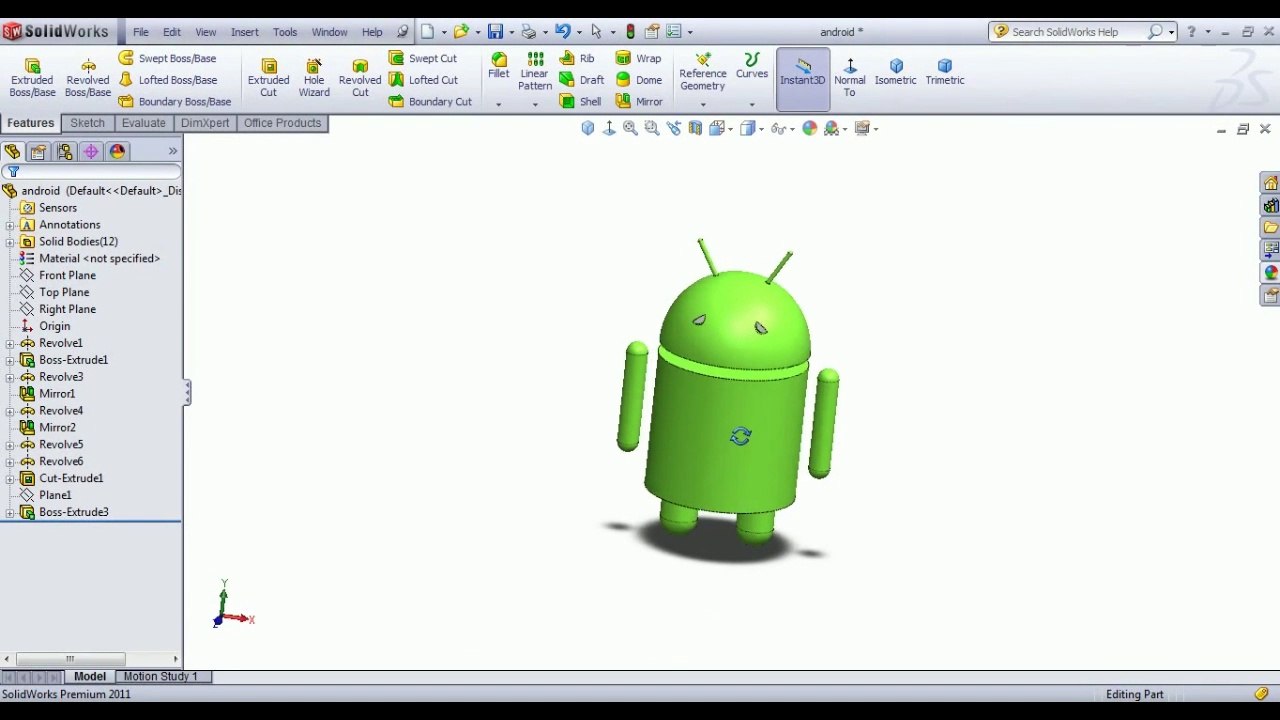
Task: Open the DisplayManager tab icon
Action: [117, 152]
